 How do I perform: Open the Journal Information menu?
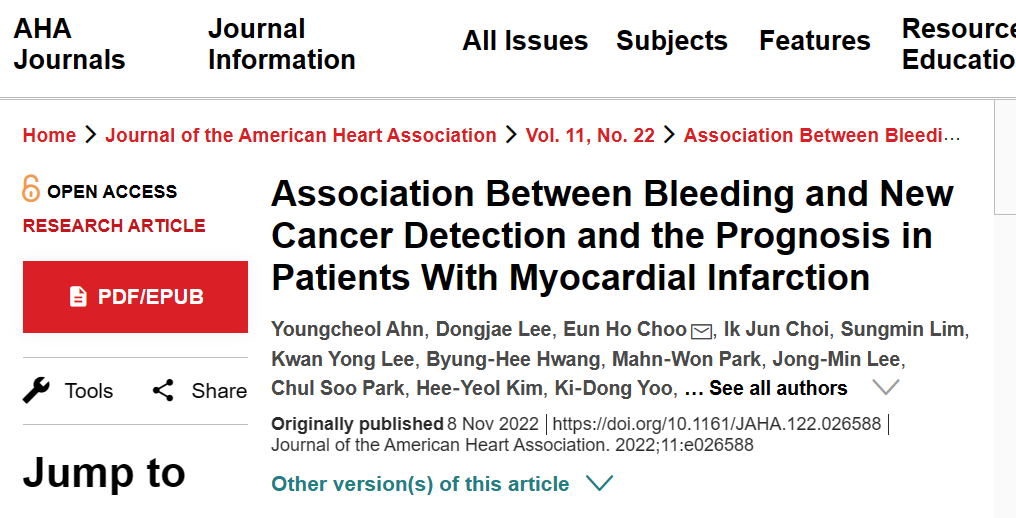click(x=281, y=44)
